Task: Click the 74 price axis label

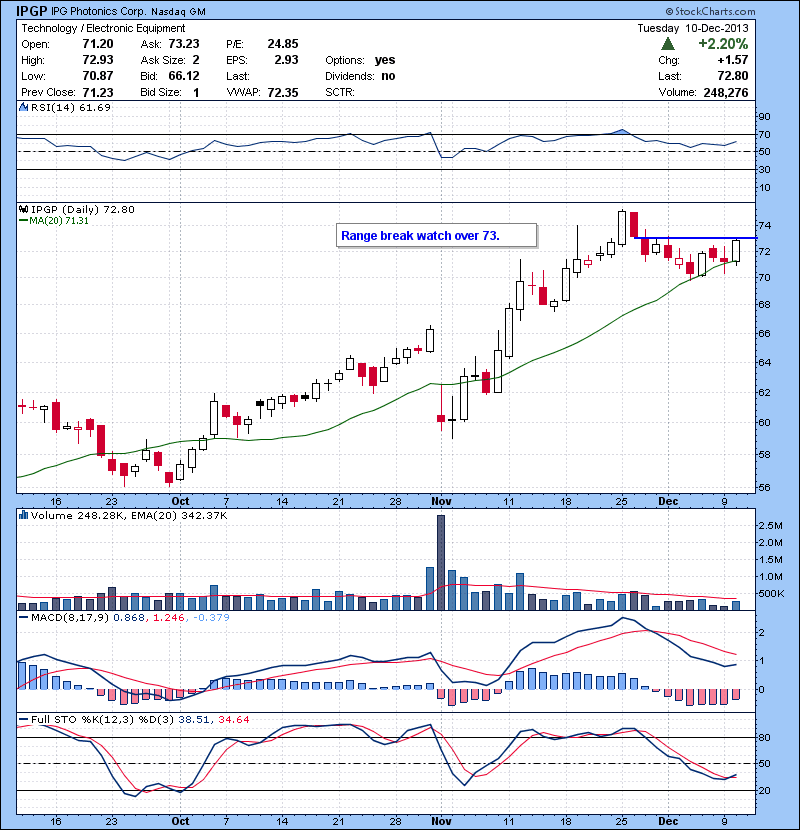Action: click(x=764, y=225)
